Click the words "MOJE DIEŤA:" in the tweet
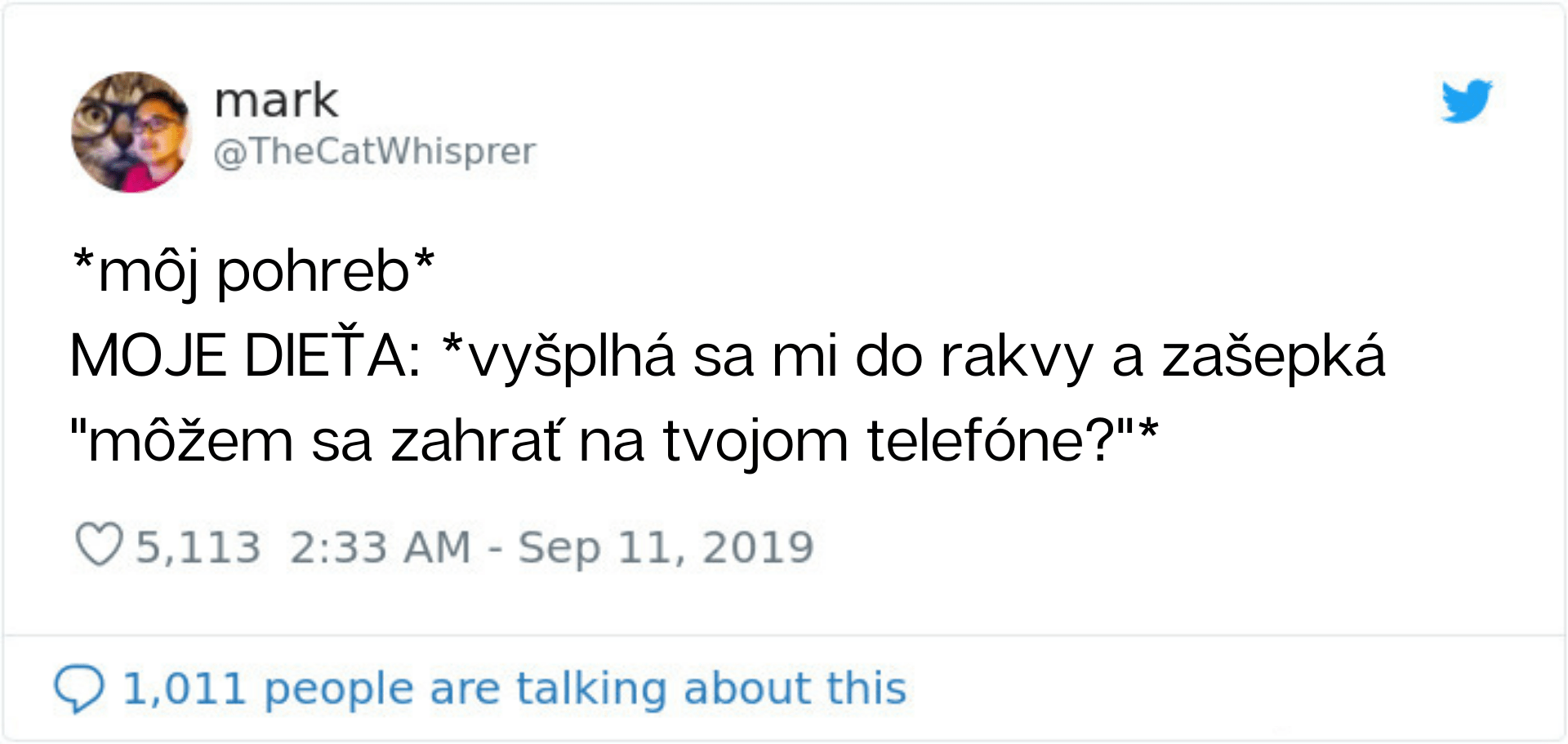The width and height of the screenshot is (1568, 744). tap(245, 356)
